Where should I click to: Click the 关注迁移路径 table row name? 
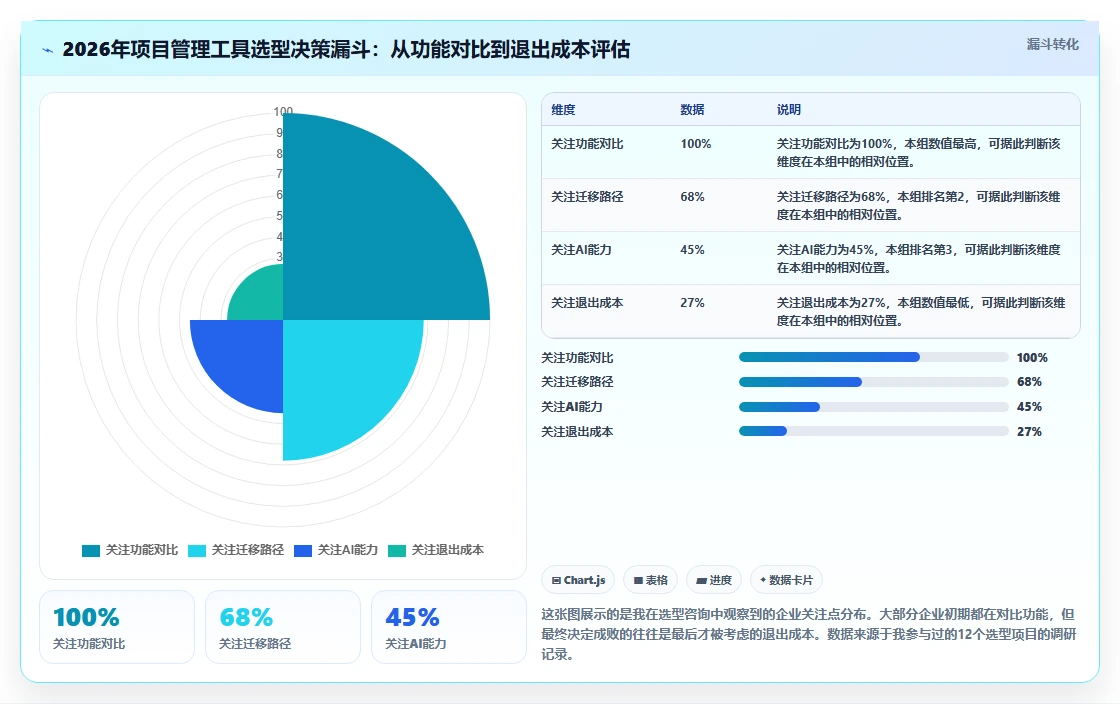[587, 197]
